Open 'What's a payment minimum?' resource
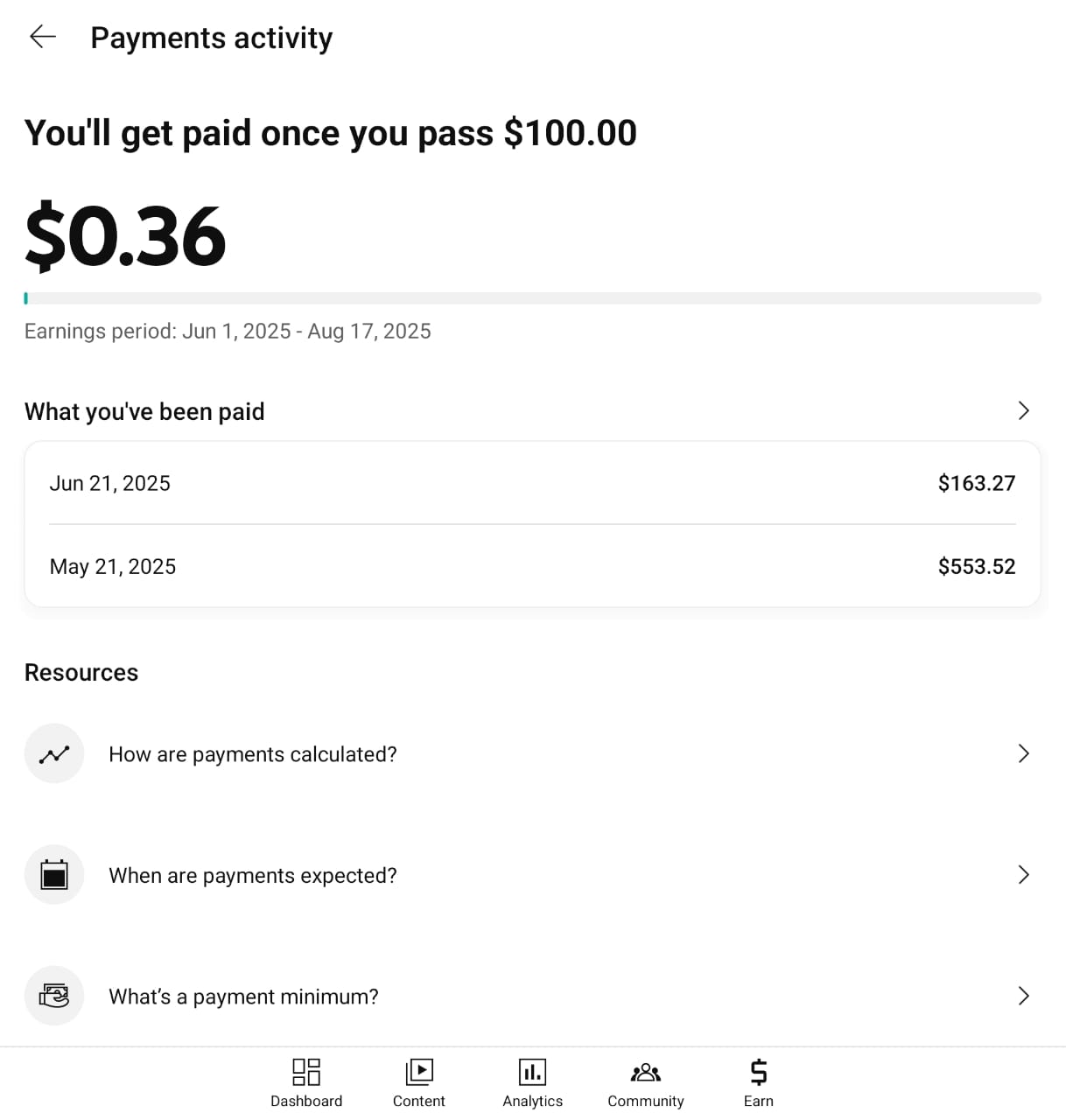 point(243,997)
